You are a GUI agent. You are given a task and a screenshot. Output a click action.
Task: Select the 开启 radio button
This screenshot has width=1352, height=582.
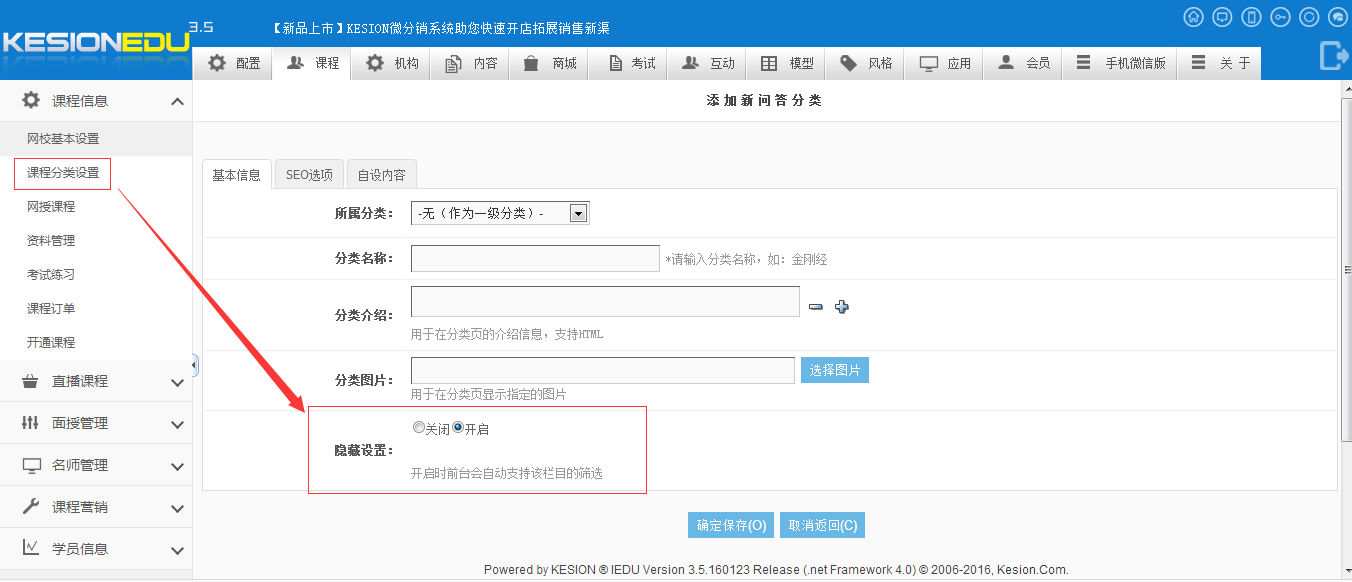[458, 427]
